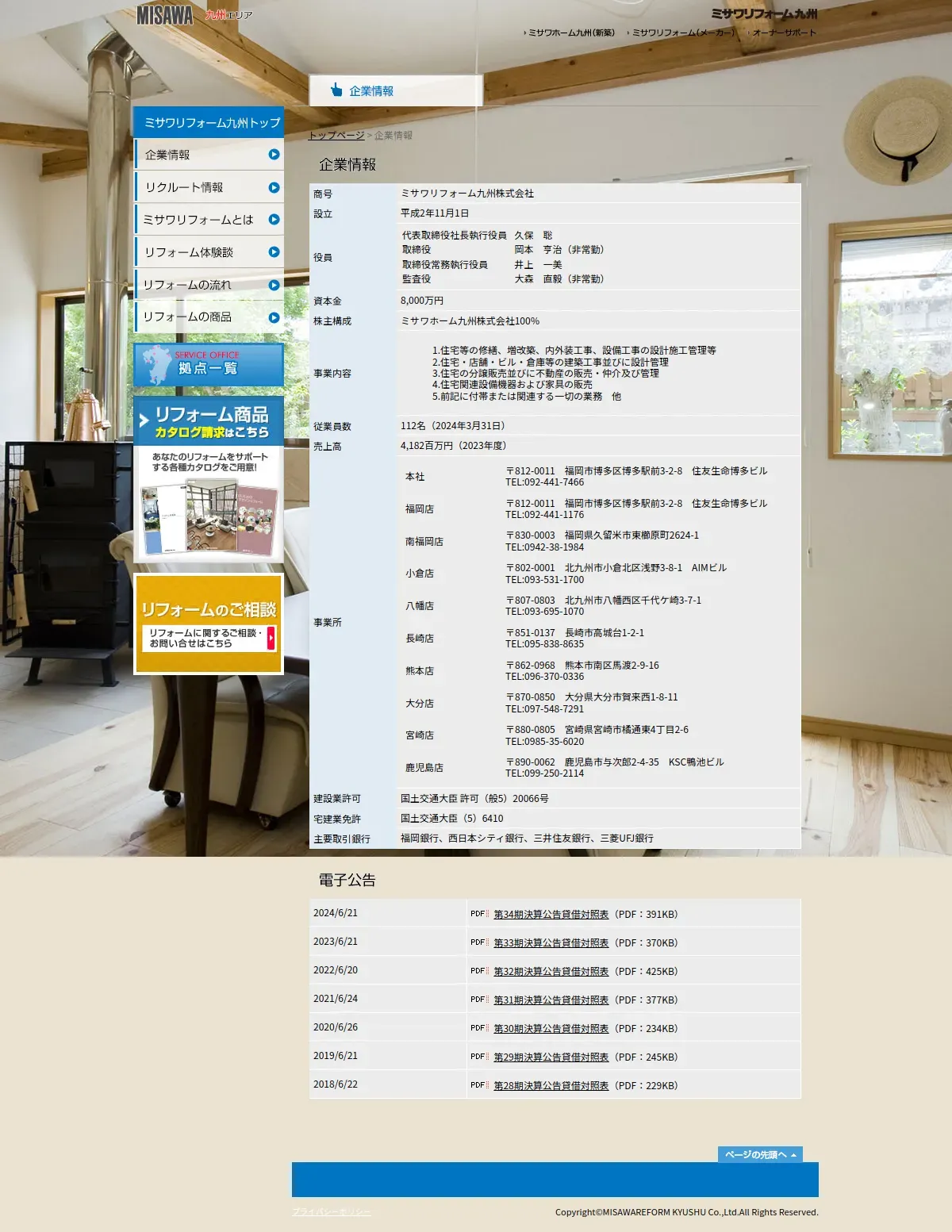Open 企業情報 in sidebar menu
The width and height of the screenshot is (952, 1232).
(209, 155)
